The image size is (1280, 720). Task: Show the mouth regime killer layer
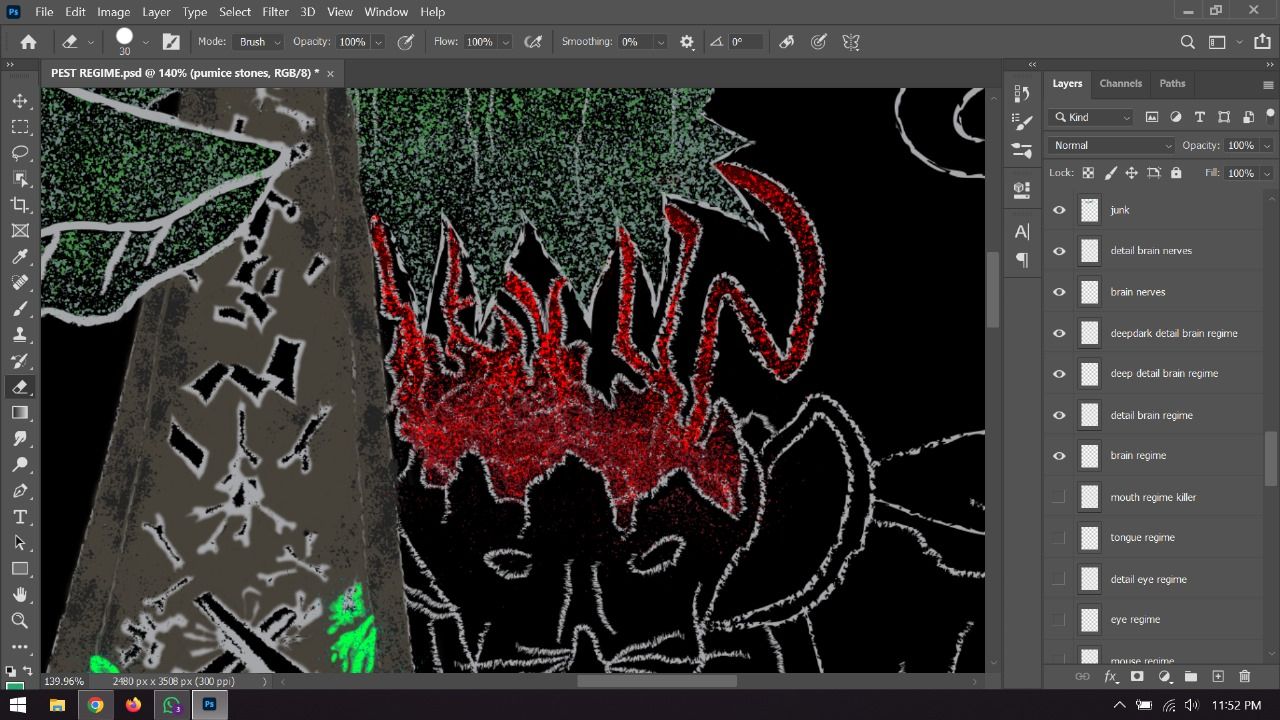coord(1059,497)
